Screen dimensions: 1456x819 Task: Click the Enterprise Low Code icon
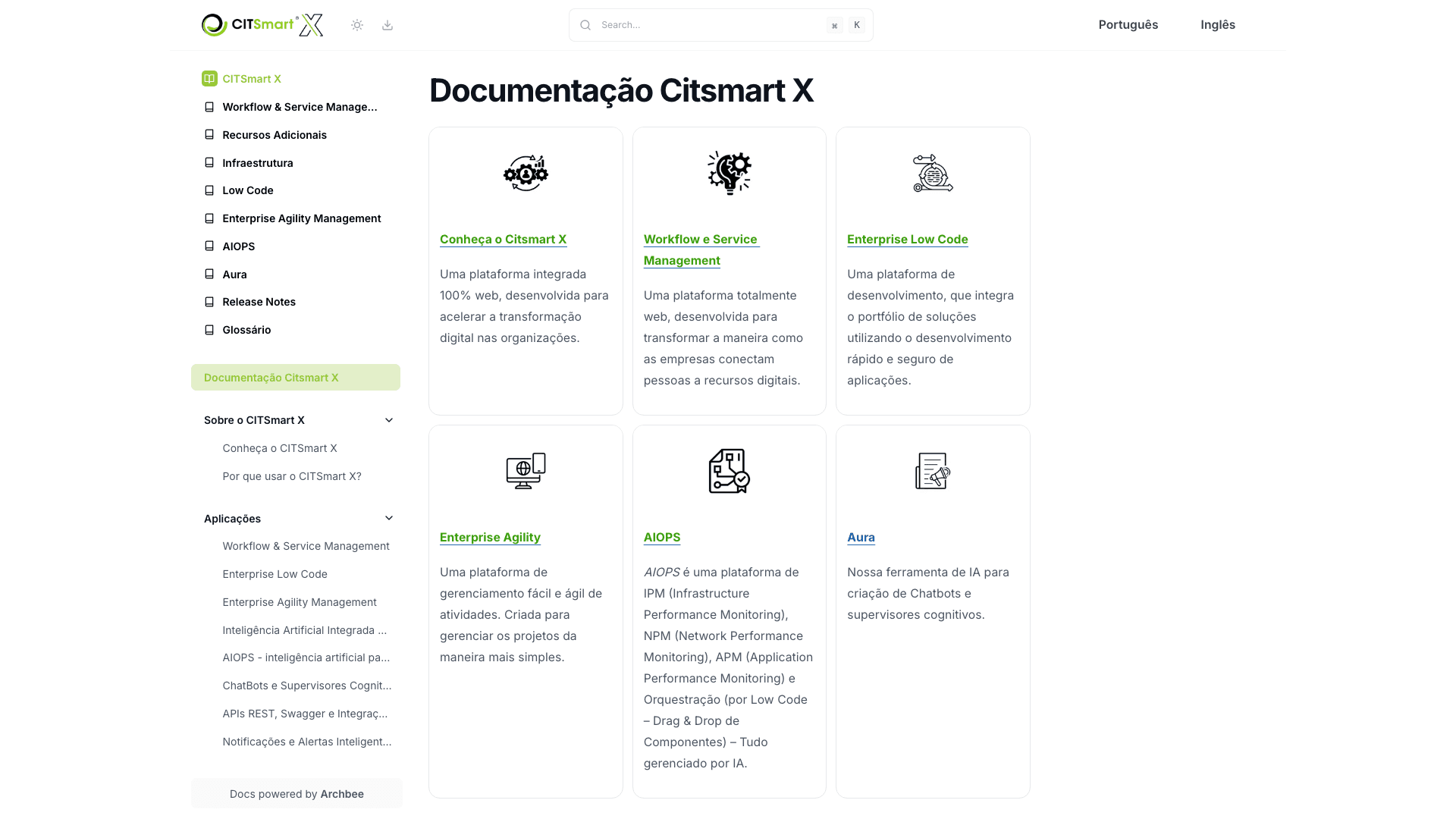pos(932,172)
